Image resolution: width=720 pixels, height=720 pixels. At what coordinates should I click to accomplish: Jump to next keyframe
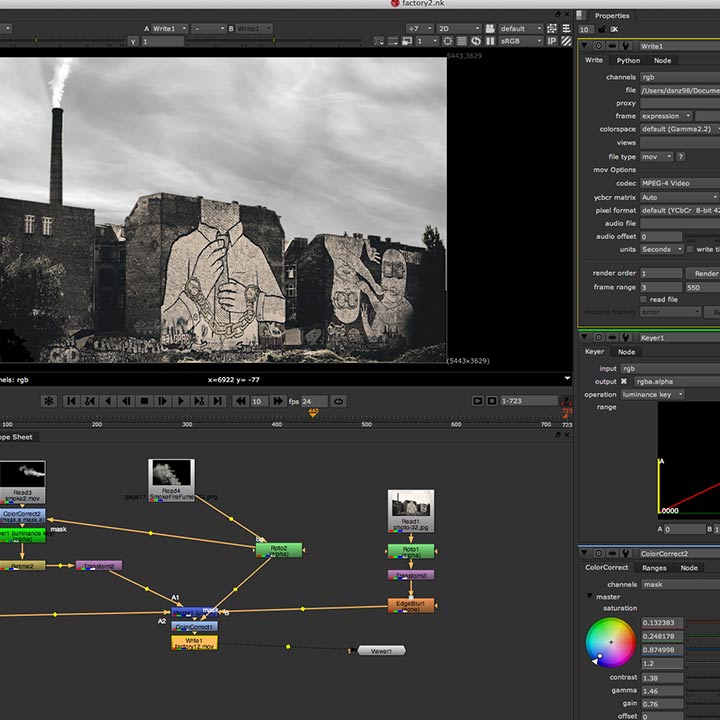click(199, 401)
